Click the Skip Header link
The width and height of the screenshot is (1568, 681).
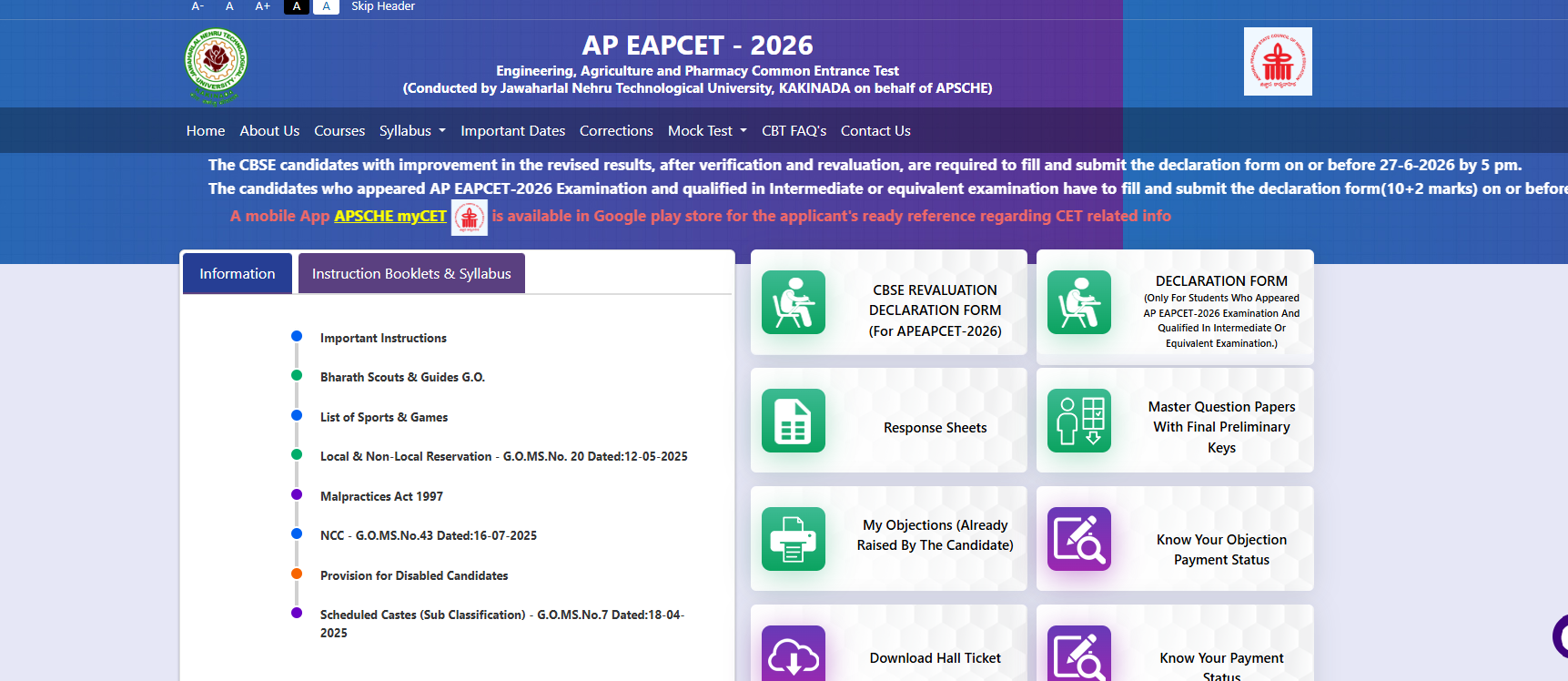coord(383,6)
